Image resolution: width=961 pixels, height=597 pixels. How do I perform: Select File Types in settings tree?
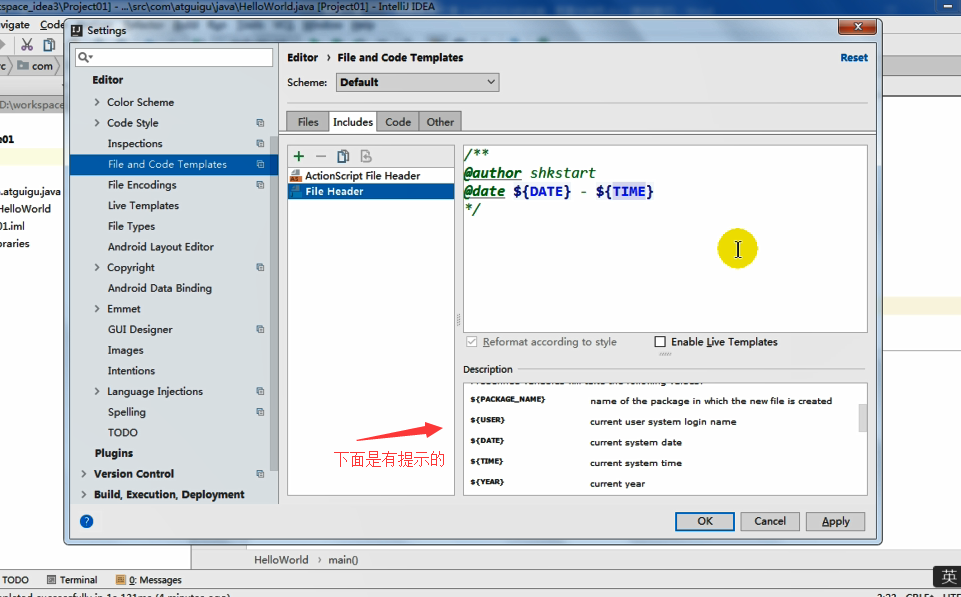[x=131, y=226]
